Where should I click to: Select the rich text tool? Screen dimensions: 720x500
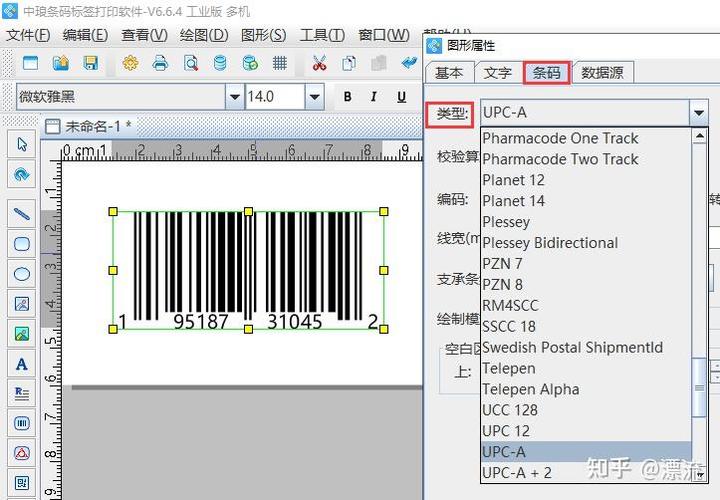tap(22, 393)
